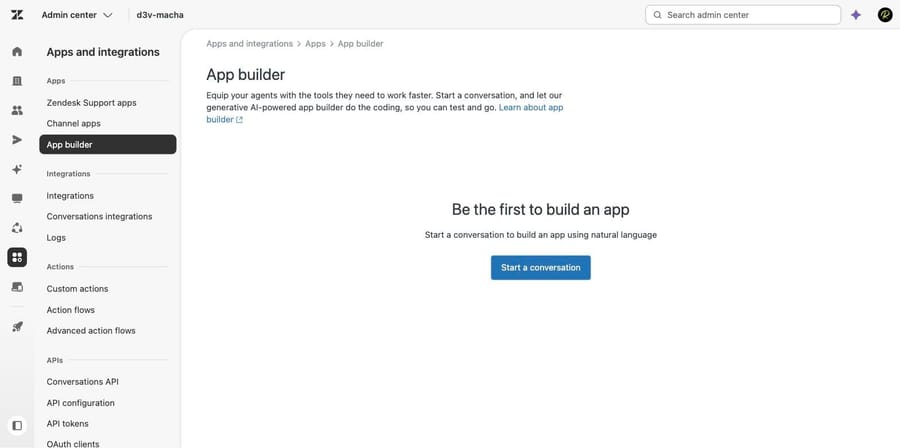This screenshot has width=900, height=448.
Task: Open the Channels arrow icon
Action: point(17,140)
